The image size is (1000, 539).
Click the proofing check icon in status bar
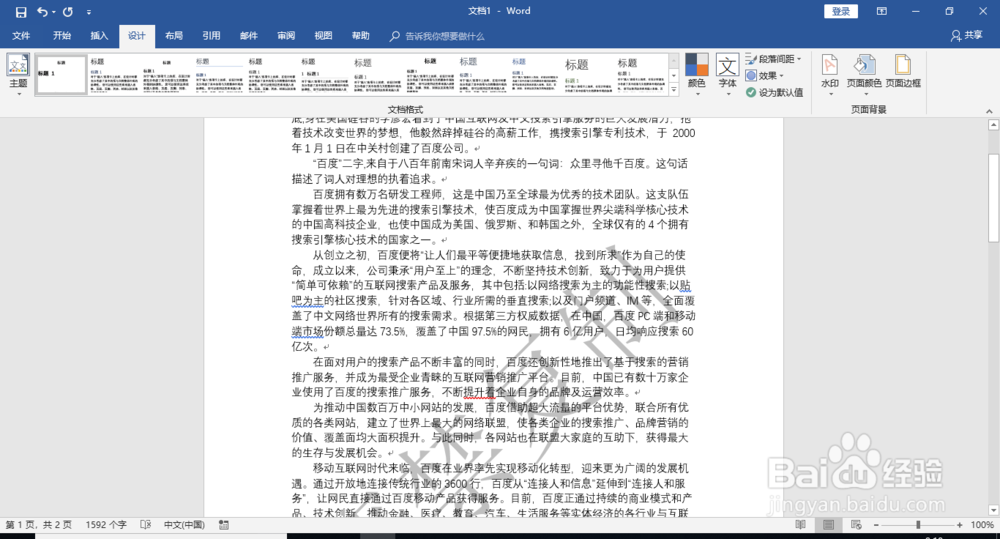[x=146, y=525]
